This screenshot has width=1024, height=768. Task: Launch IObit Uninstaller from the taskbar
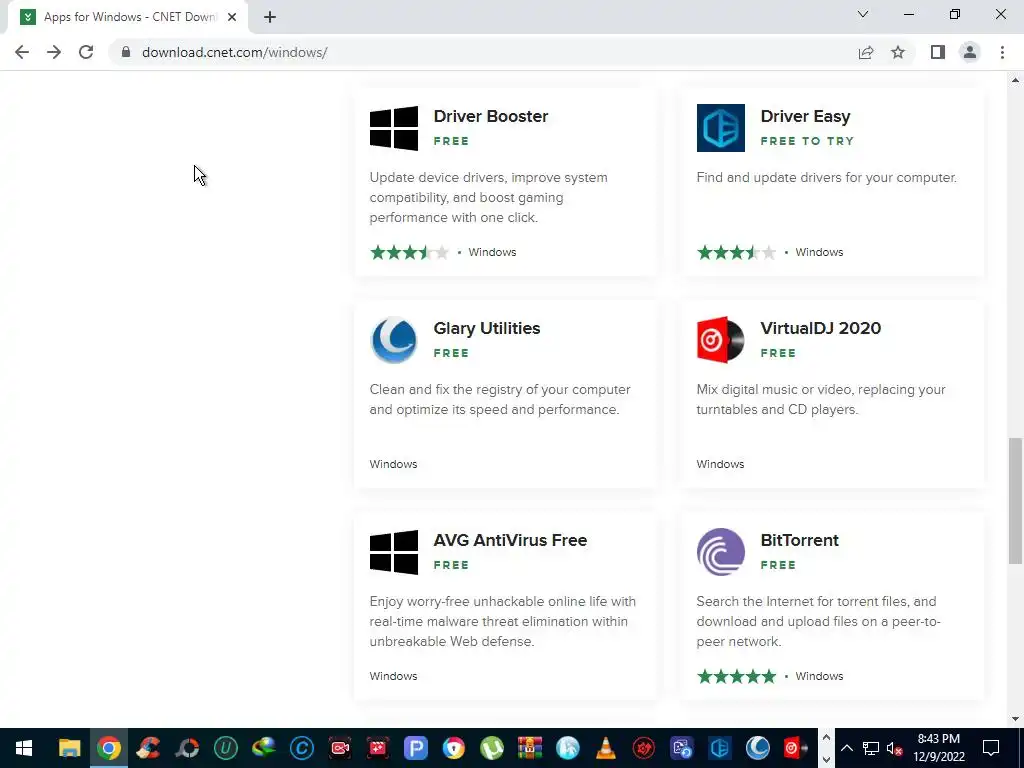tap(225, 748)
